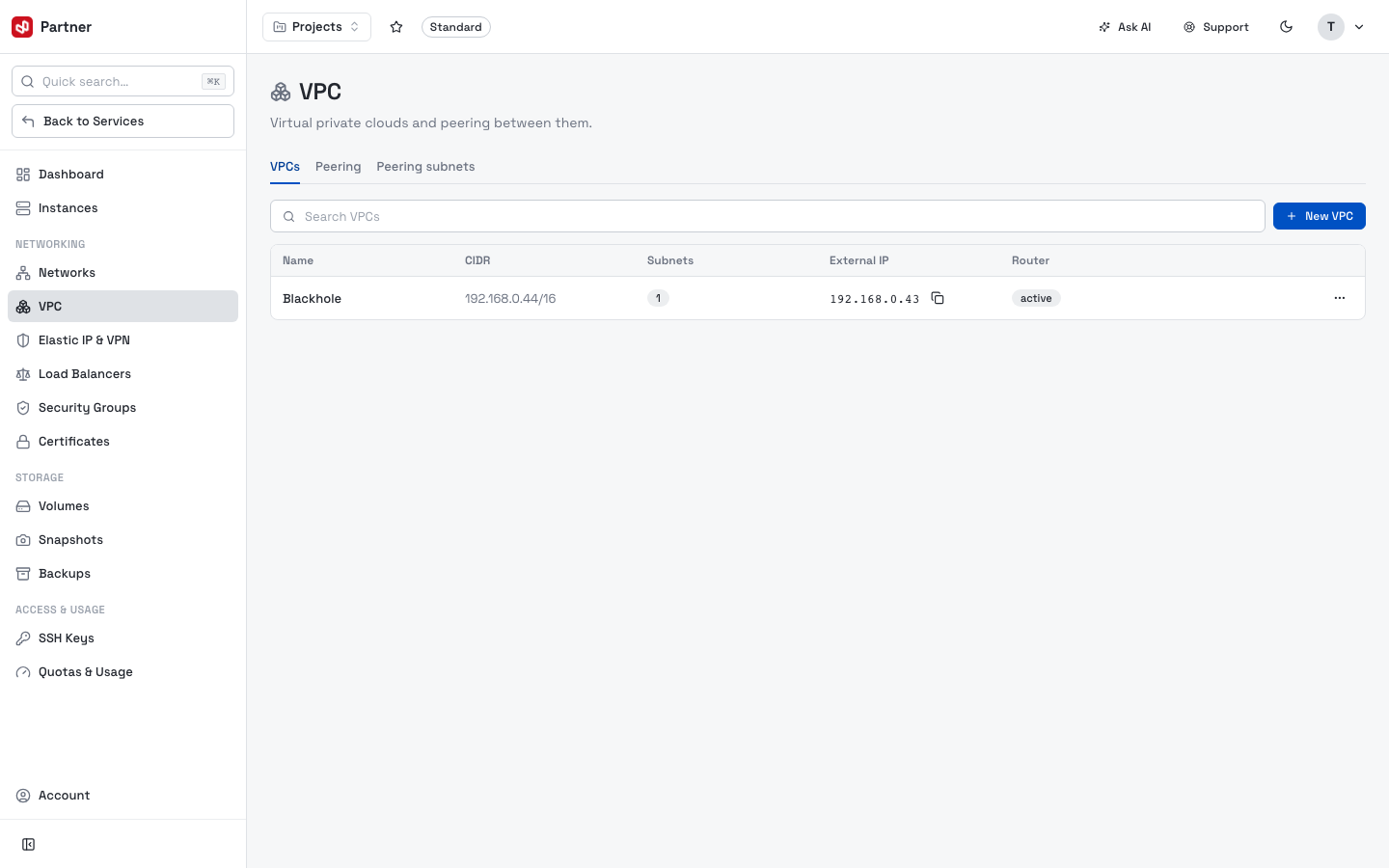Open Certificates page

[123, 442]
